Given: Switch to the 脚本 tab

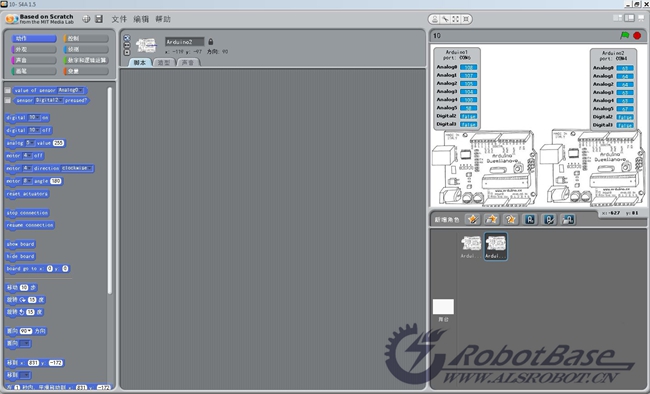Looking at the screenshot, I should [x=140, y=63].
